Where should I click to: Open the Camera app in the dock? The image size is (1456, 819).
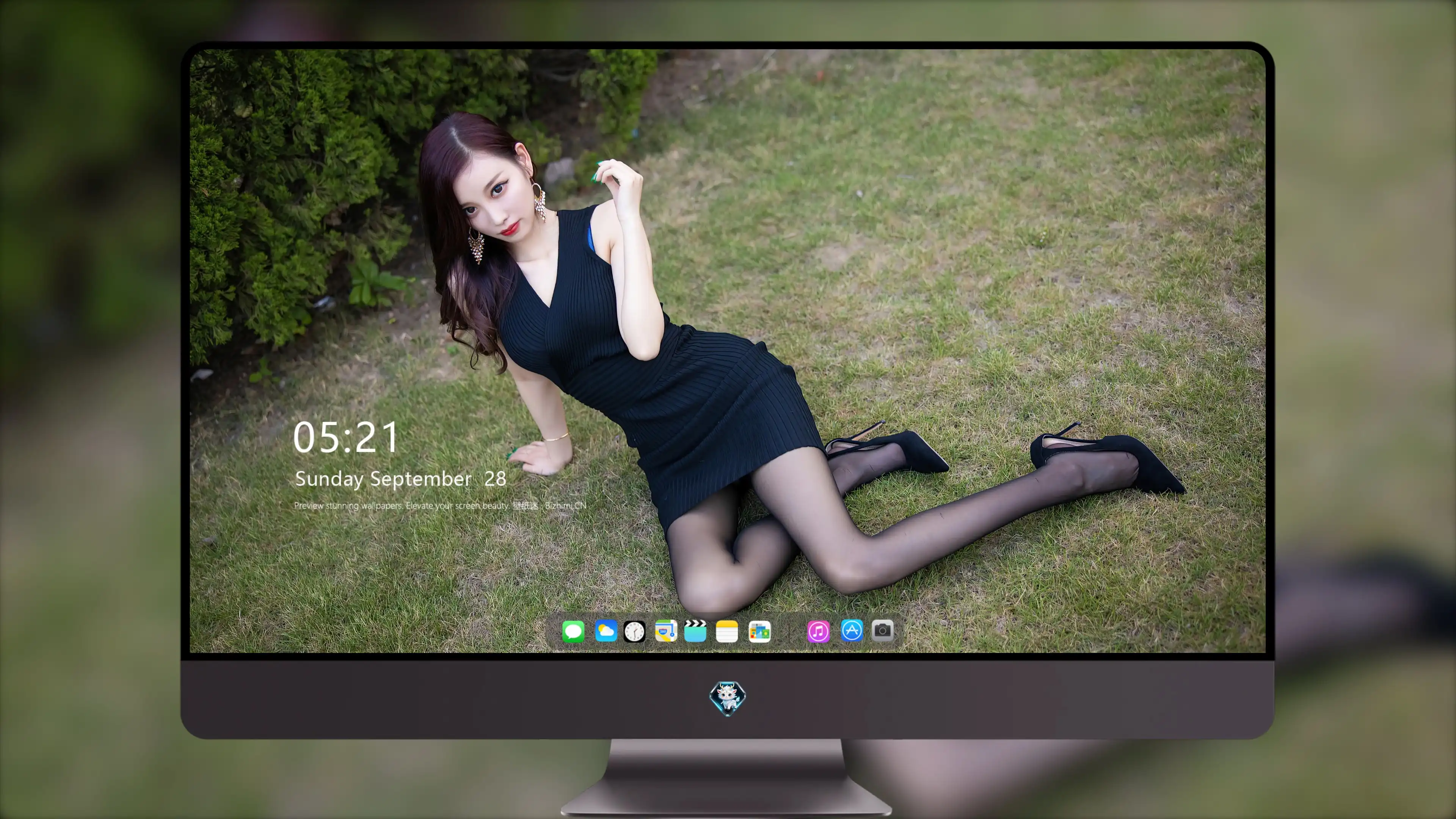882,630
